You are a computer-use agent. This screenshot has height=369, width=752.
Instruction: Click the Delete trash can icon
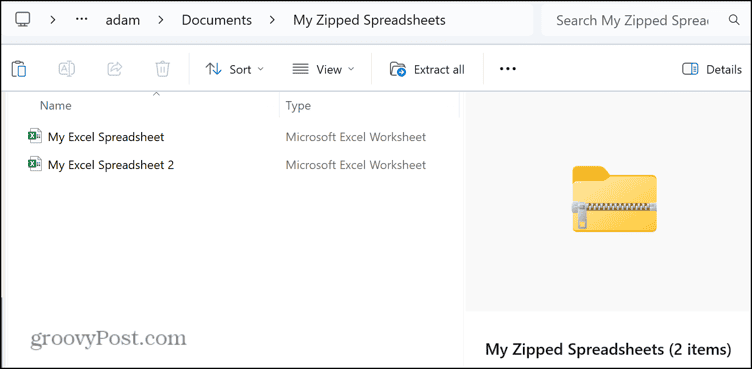[x=163, y=69]
